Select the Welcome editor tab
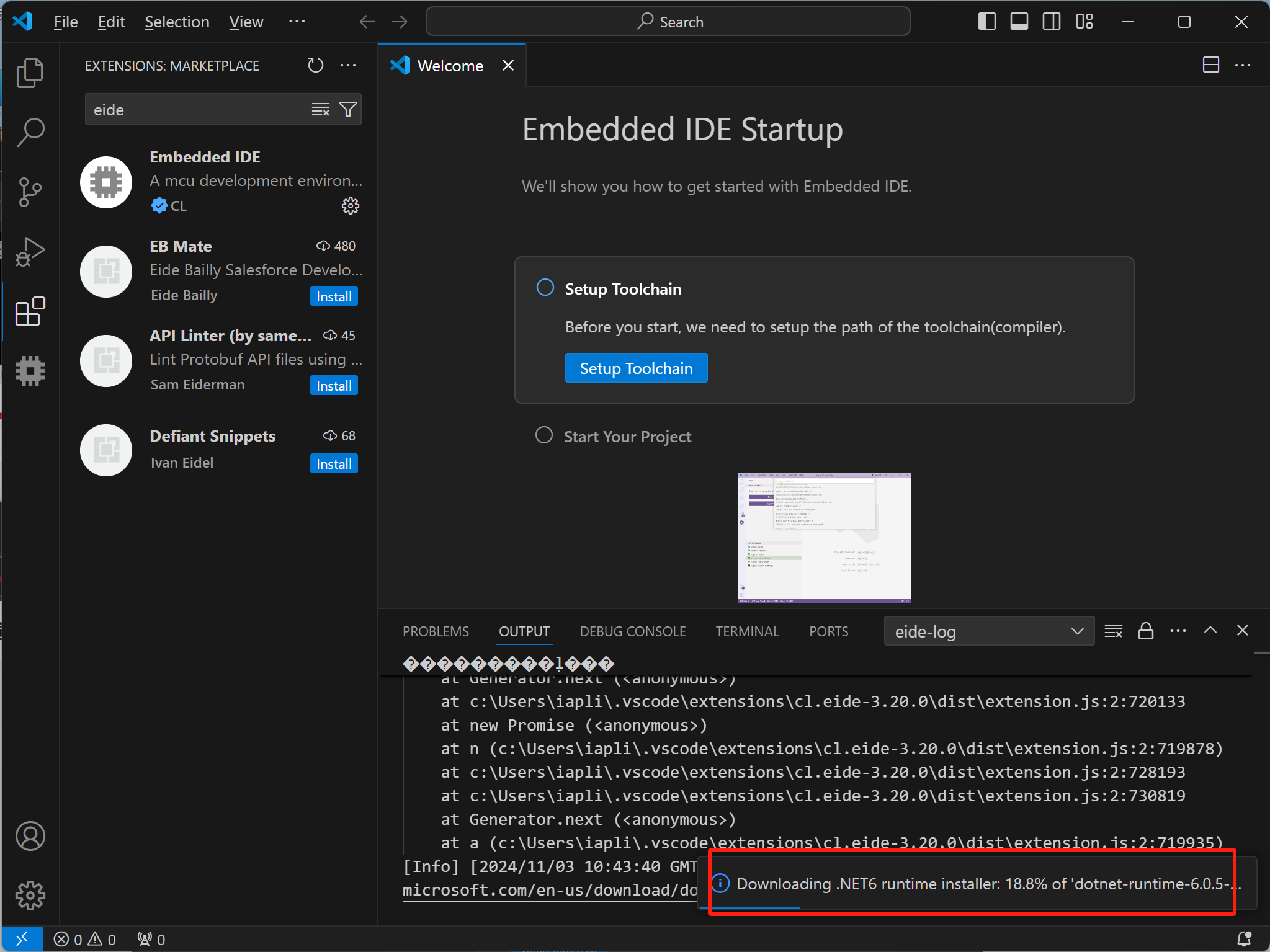 coord(452,65)
